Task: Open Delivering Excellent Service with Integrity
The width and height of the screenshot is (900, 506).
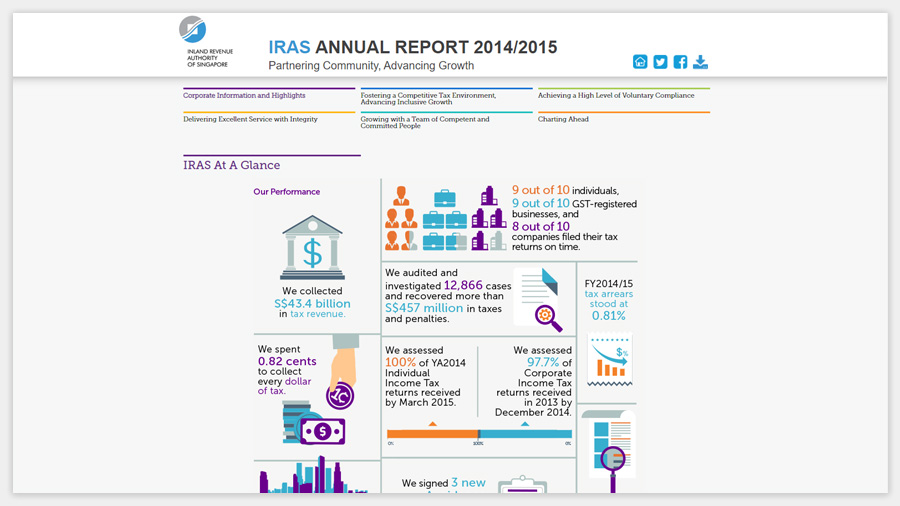Action: (x=250, y=119)
